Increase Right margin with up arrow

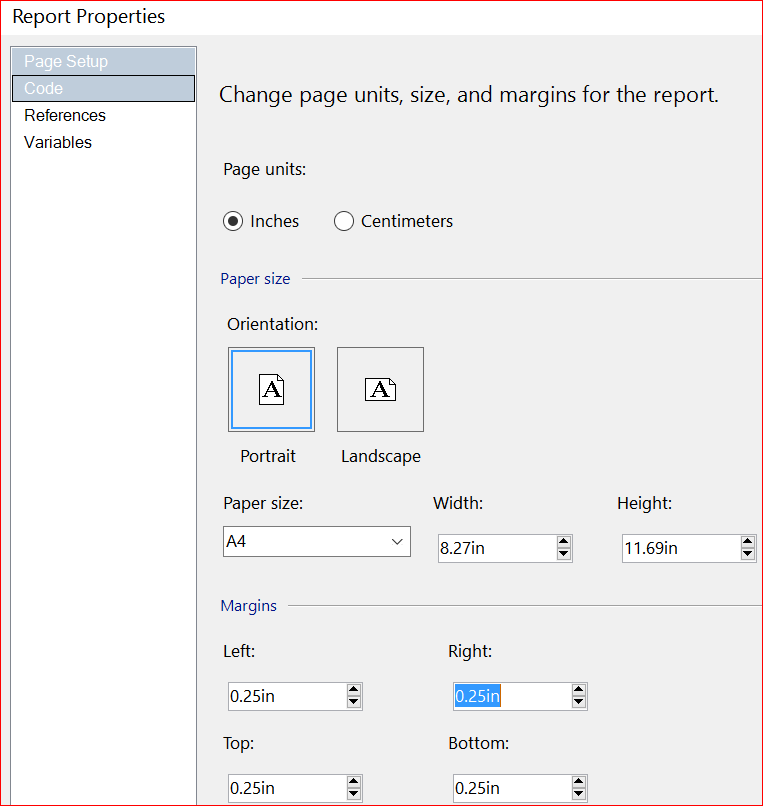point(579,690)
